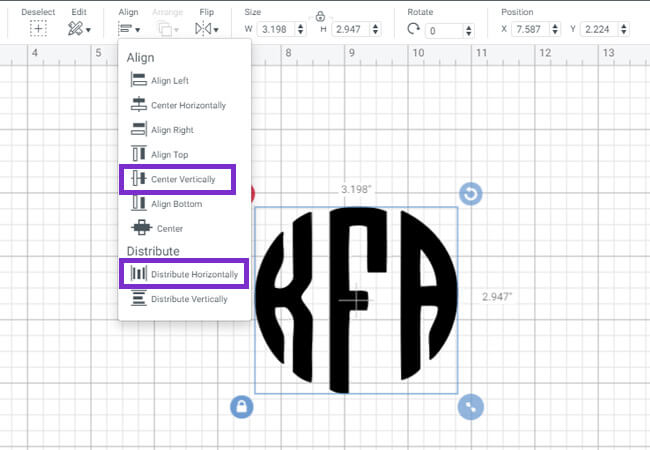Screen dimensions: 650x450
Task: Click the rotate handle on the monogram
Action: pyautogui.click(x=471, y=194)
